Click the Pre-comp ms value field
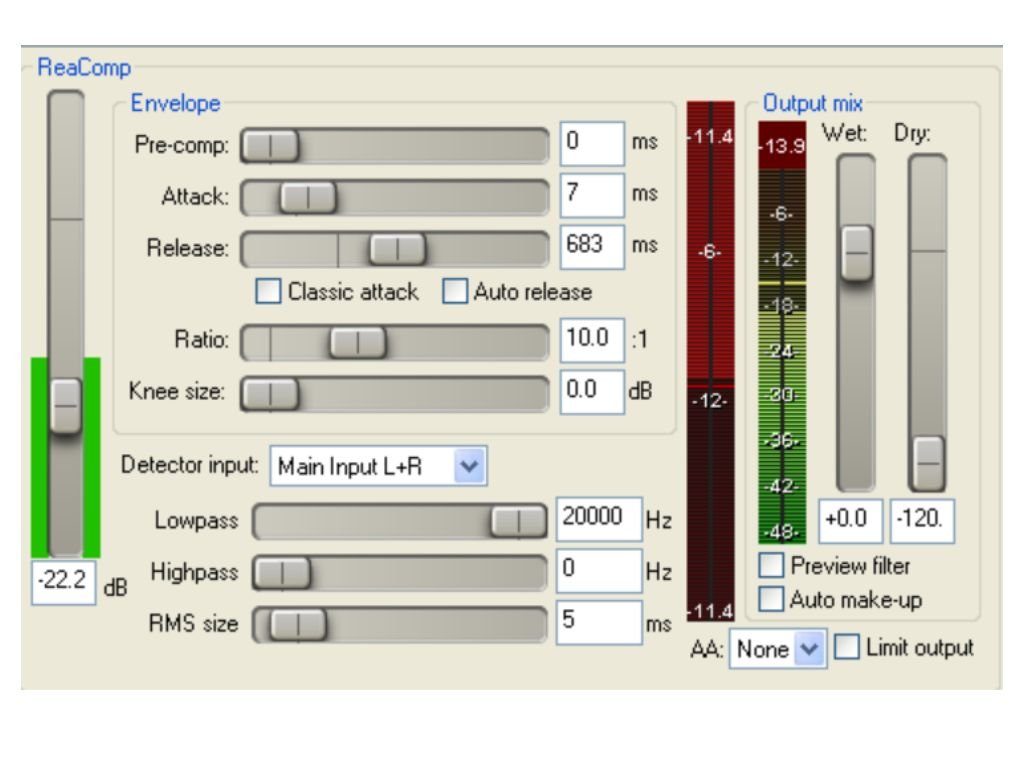 coord(592,143)
